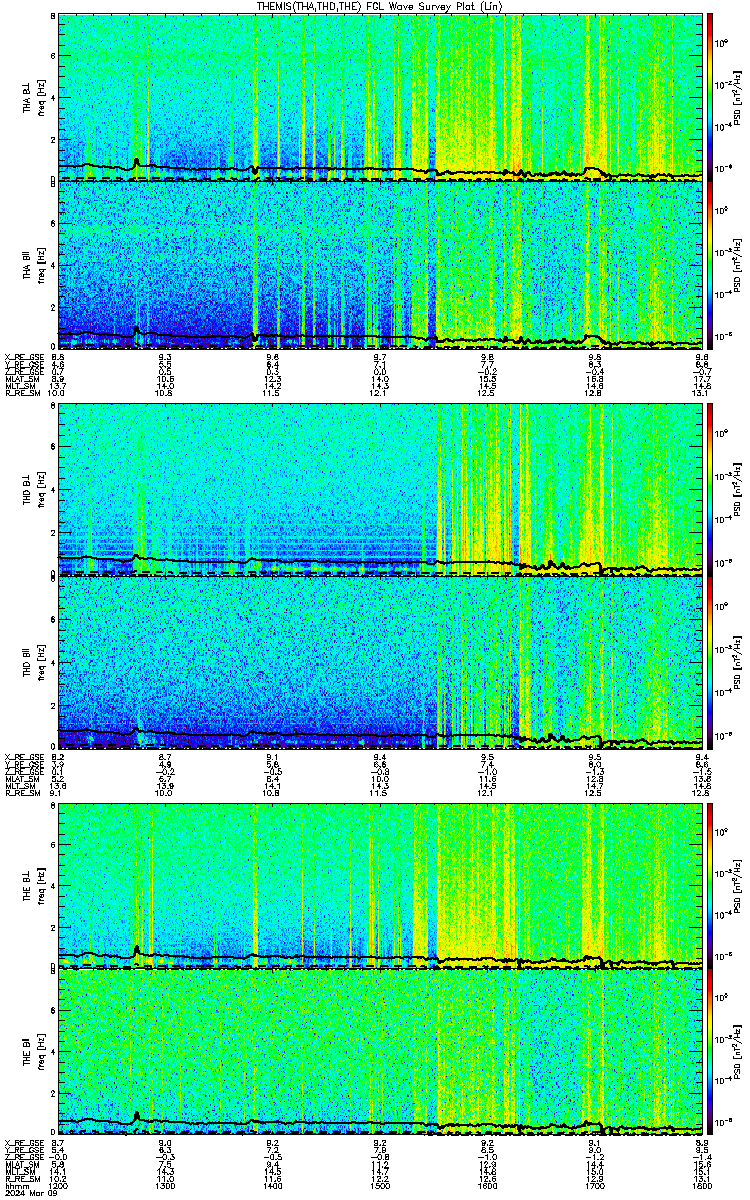Click the 1200 time tick label
This screenshot has height=1200, width=750.
point(58,1186)
